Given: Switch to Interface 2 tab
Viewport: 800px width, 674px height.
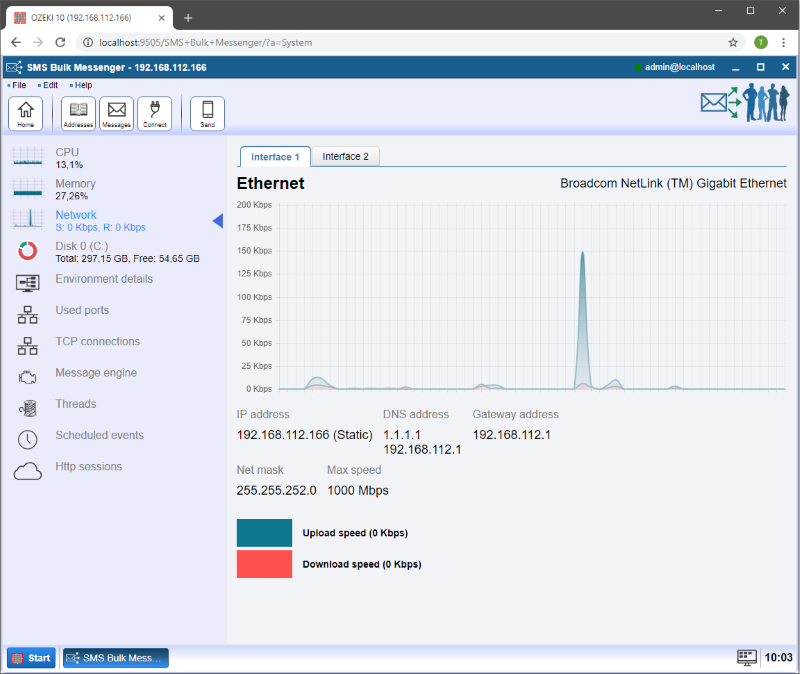Looking at the screenshot, I should (x=345, y=157).
